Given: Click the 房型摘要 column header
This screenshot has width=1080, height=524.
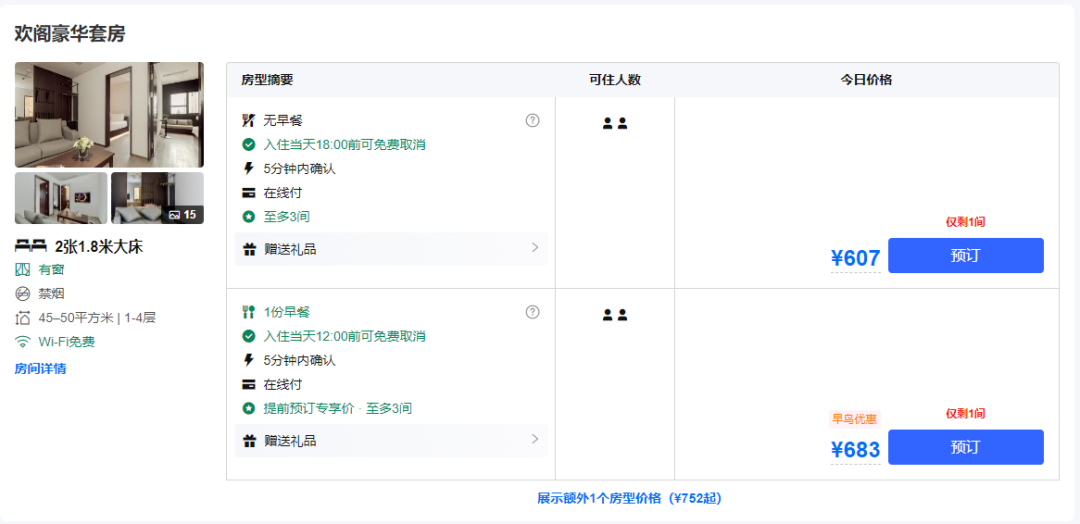Looking at the screenshot, I should pos(267,80).
